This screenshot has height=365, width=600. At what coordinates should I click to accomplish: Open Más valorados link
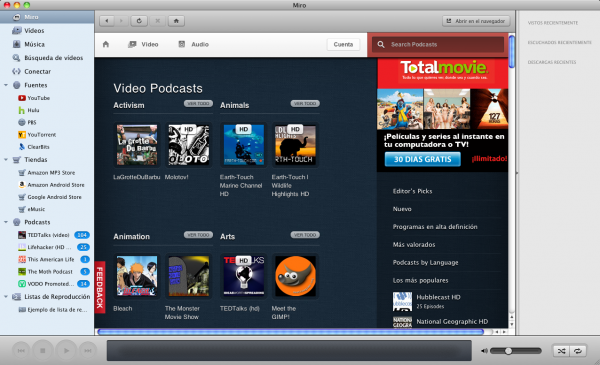(x=414, y=244)
